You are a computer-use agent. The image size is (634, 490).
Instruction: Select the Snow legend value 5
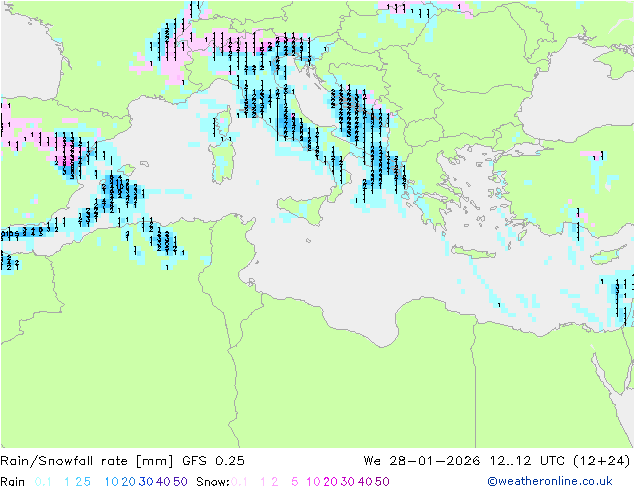point(295,482)
